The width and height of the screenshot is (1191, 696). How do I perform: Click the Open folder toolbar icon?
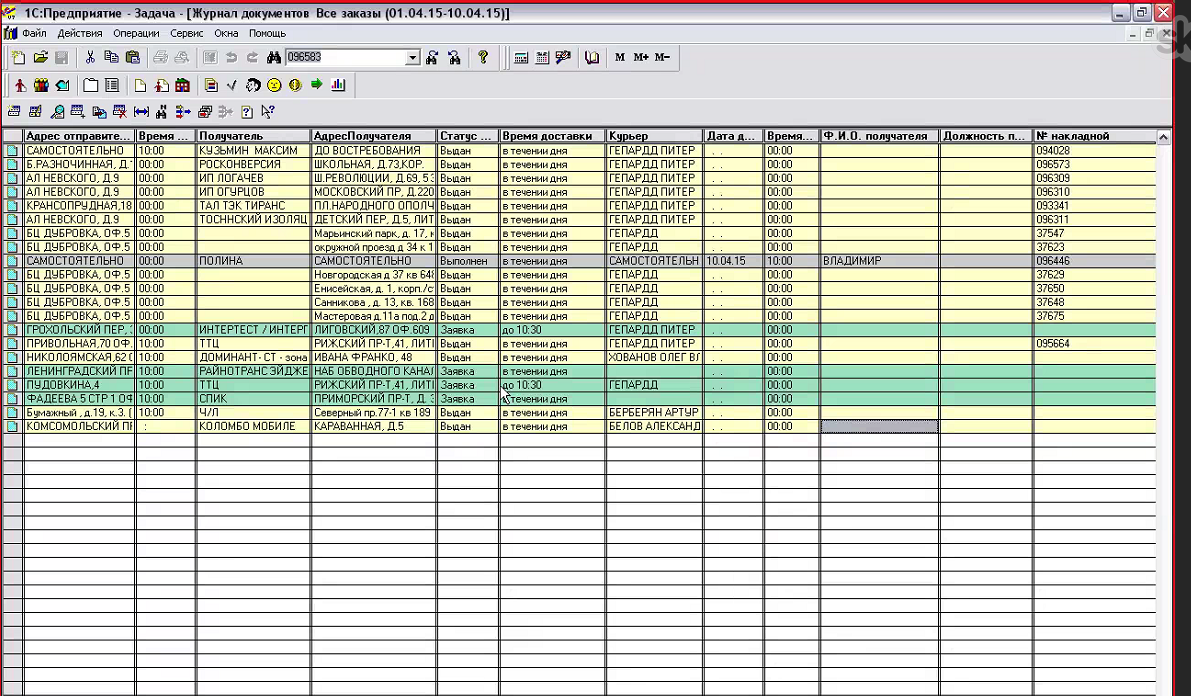click(41, 58)
